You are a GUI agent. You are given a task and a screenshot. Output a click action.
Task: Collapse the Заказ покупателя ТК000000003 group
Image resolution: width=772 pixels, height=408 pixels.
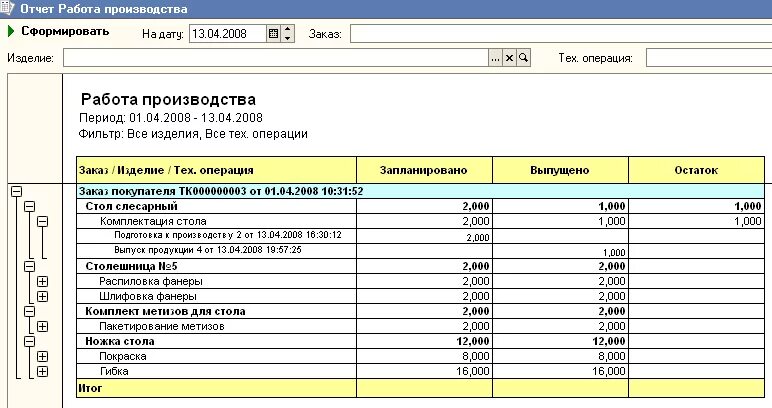pyautogui.click(x=16, y=191)
